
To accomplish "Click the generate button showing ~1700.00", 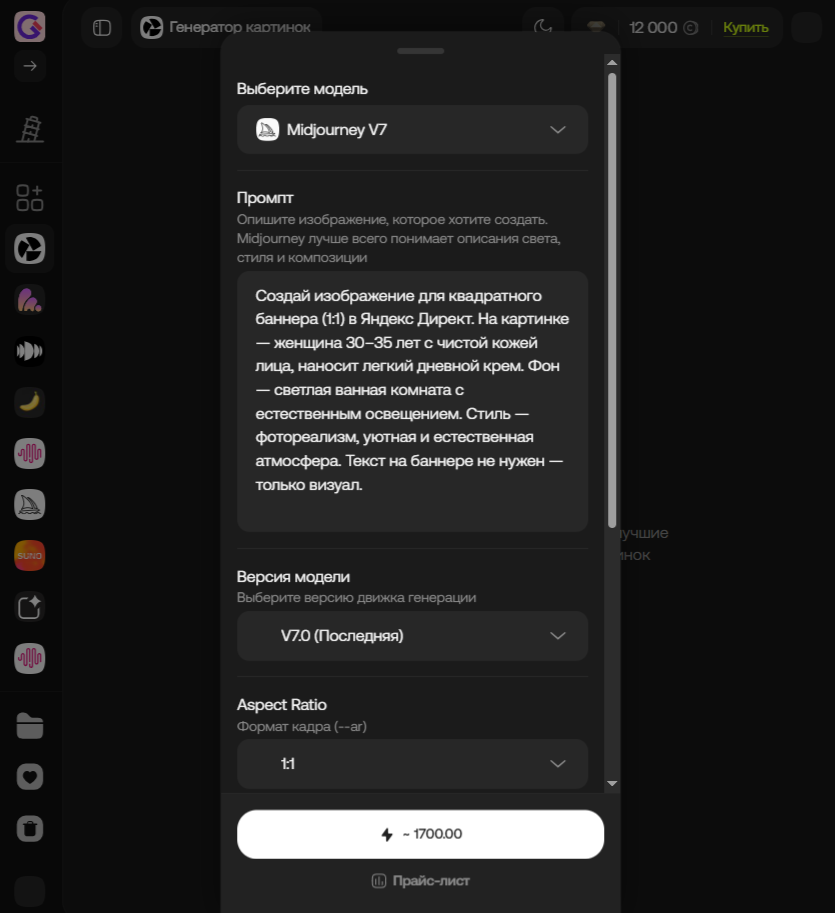I will tap(420, 834).
